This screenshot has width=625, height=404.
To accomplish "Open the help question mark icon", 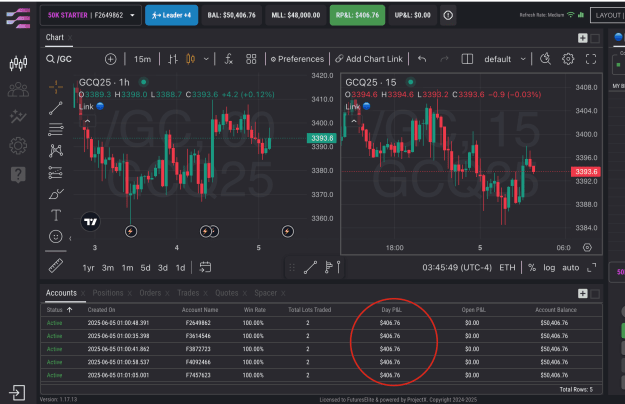I will pyautogui.click(x=18, y=175).
